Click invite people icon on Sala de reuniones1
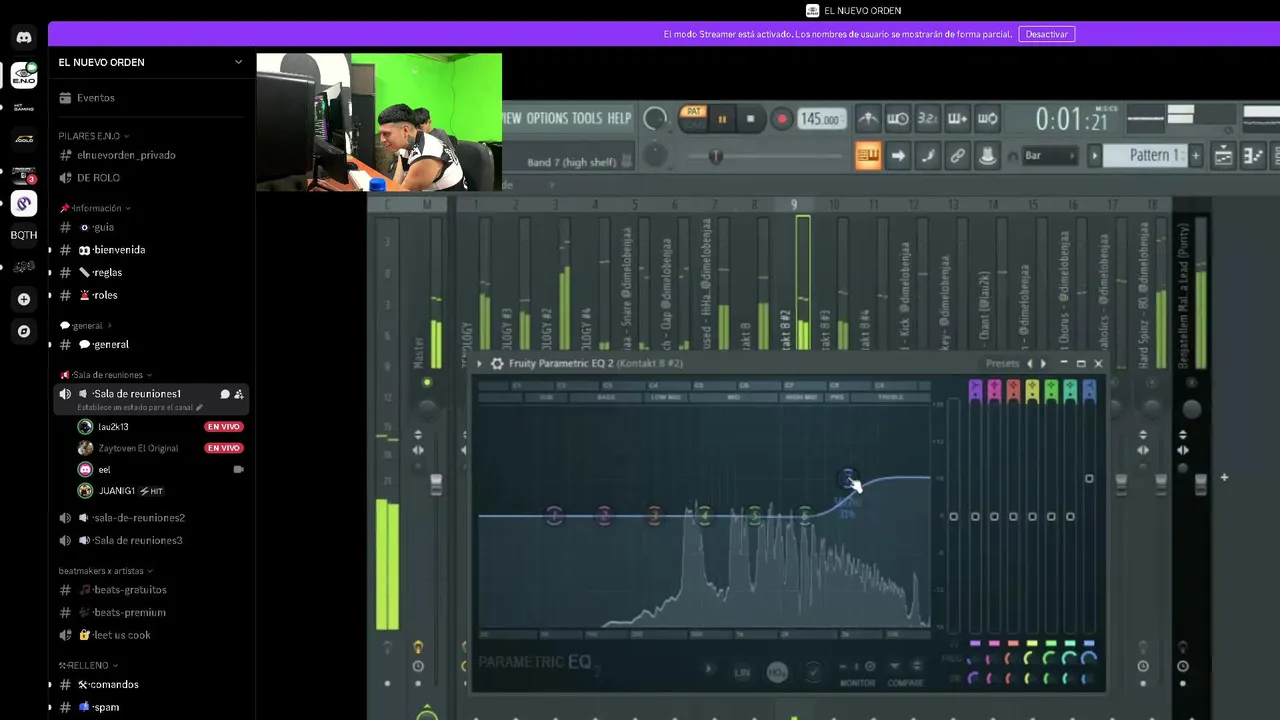 (239, 394)
